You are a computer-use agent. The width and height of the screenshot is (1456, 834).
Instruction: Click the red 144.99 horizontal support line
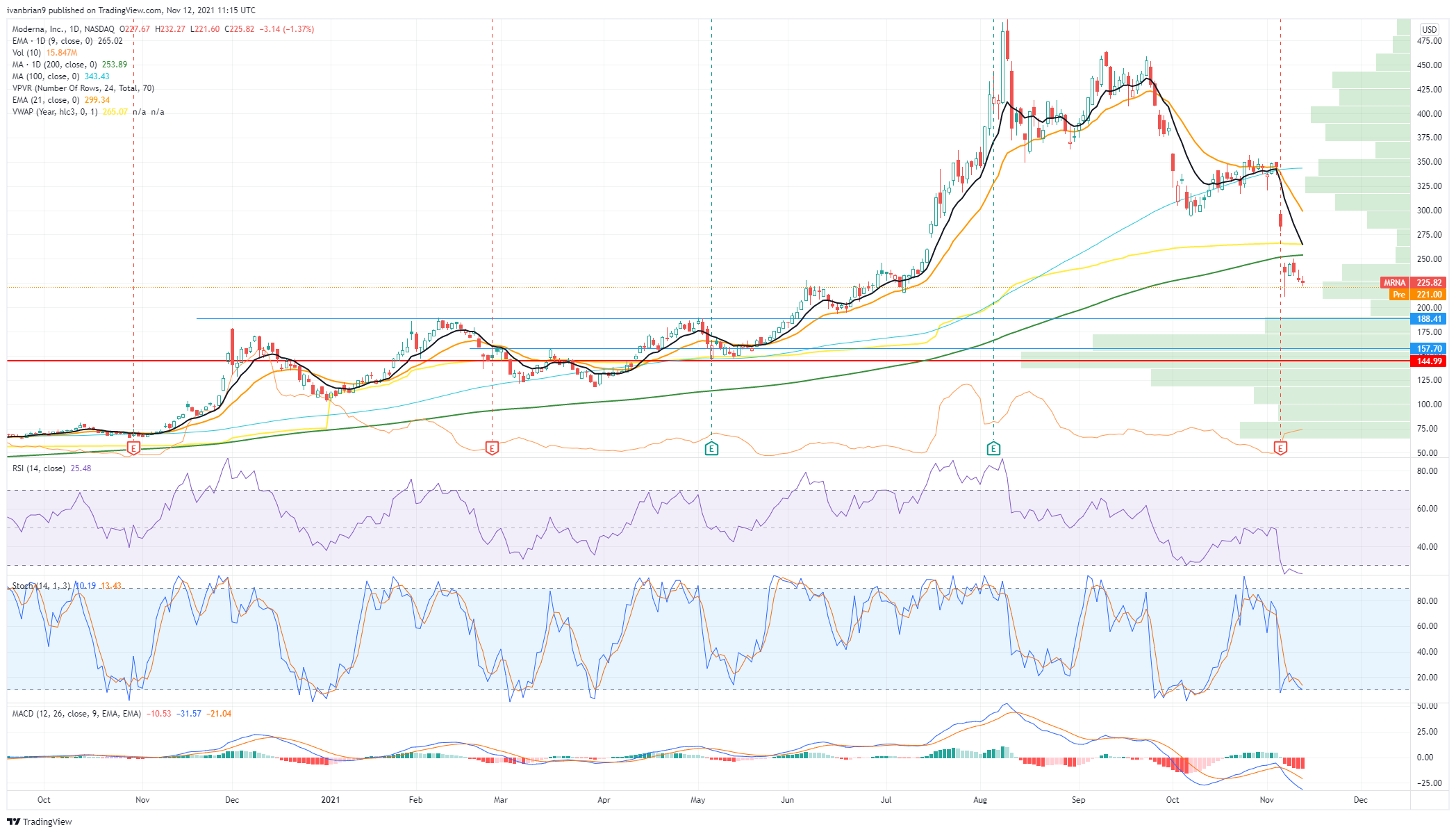tap(709, 361)
